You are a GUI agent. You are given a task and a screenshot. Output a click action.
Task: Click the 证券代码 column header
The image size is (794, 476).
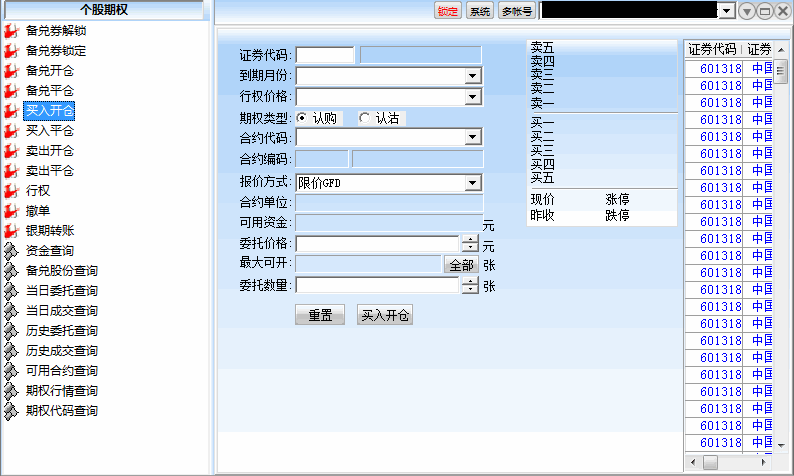pyautogui.click(x=712, y=50)
